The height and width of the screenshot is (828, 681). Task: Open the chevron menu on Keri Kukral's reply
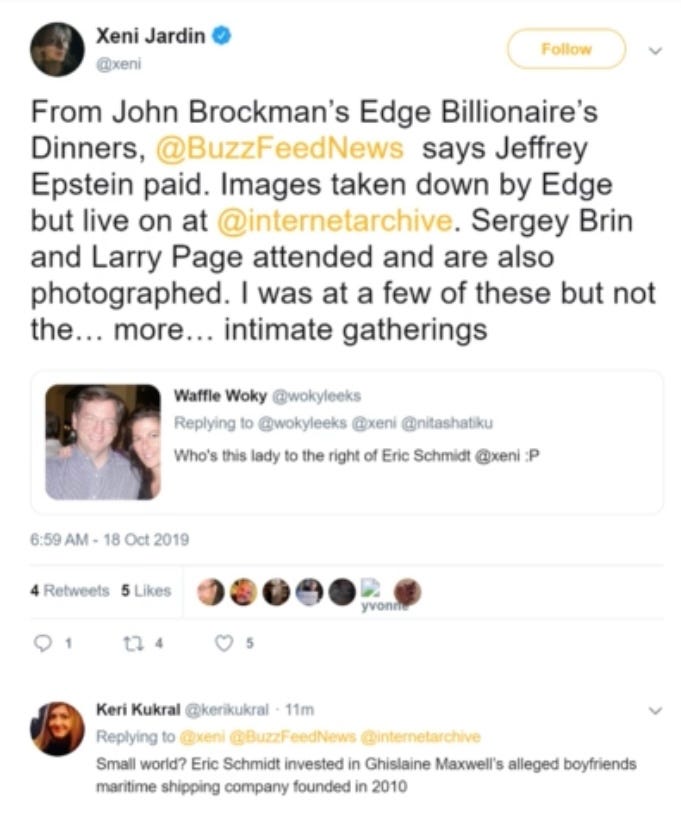click(655, 711)
